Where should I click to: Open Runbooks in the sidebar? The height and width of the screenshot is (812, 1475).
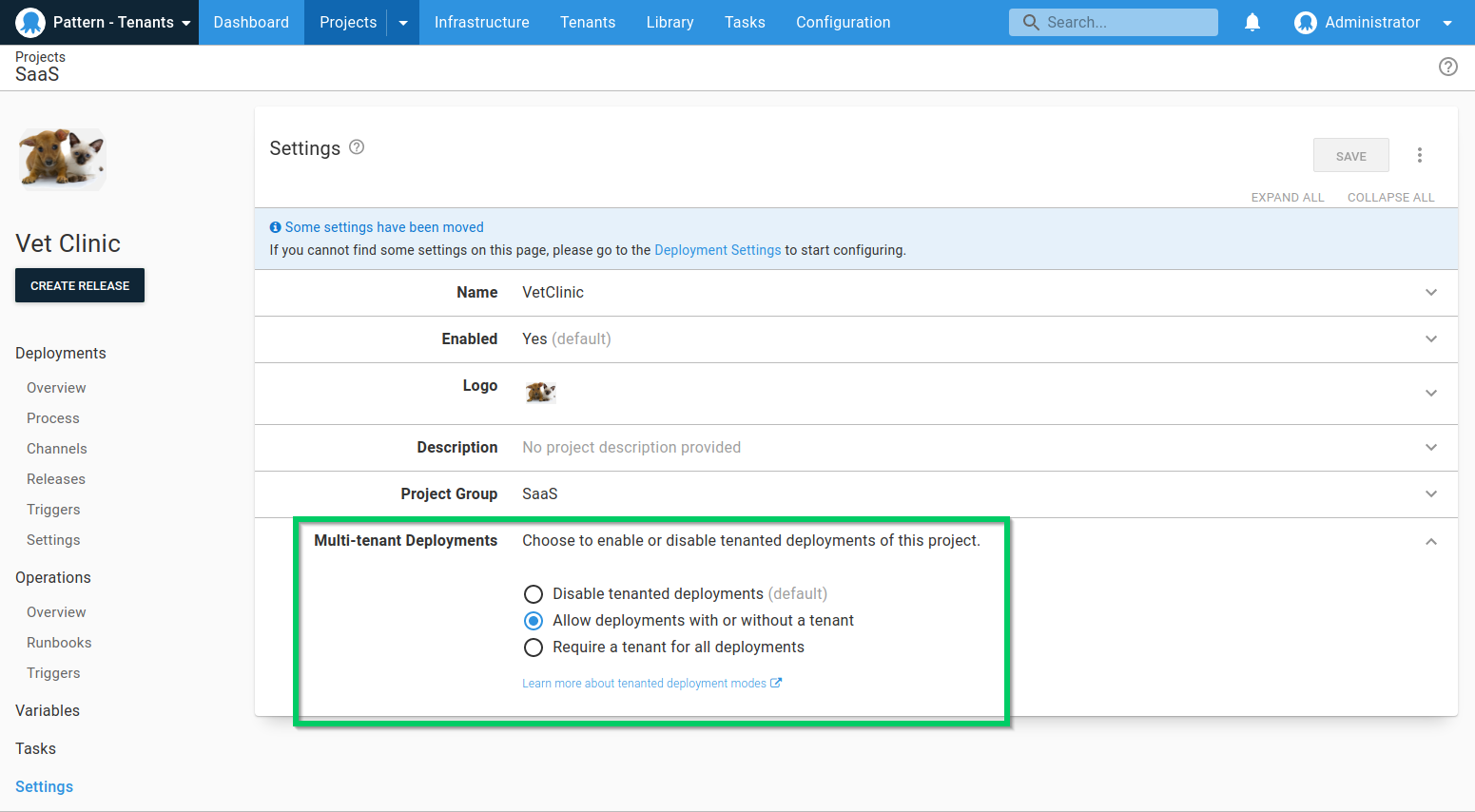click(59, 643)
